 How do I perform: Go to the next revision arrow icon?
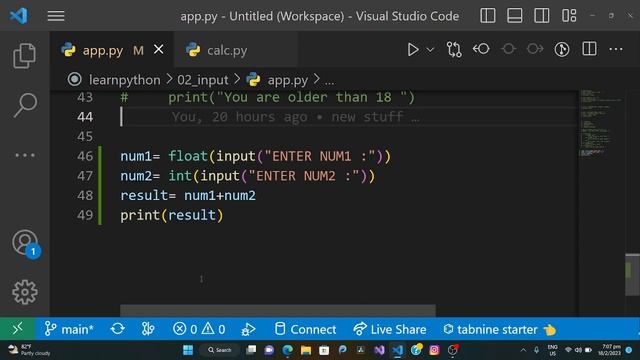click(x=535, y=49)
